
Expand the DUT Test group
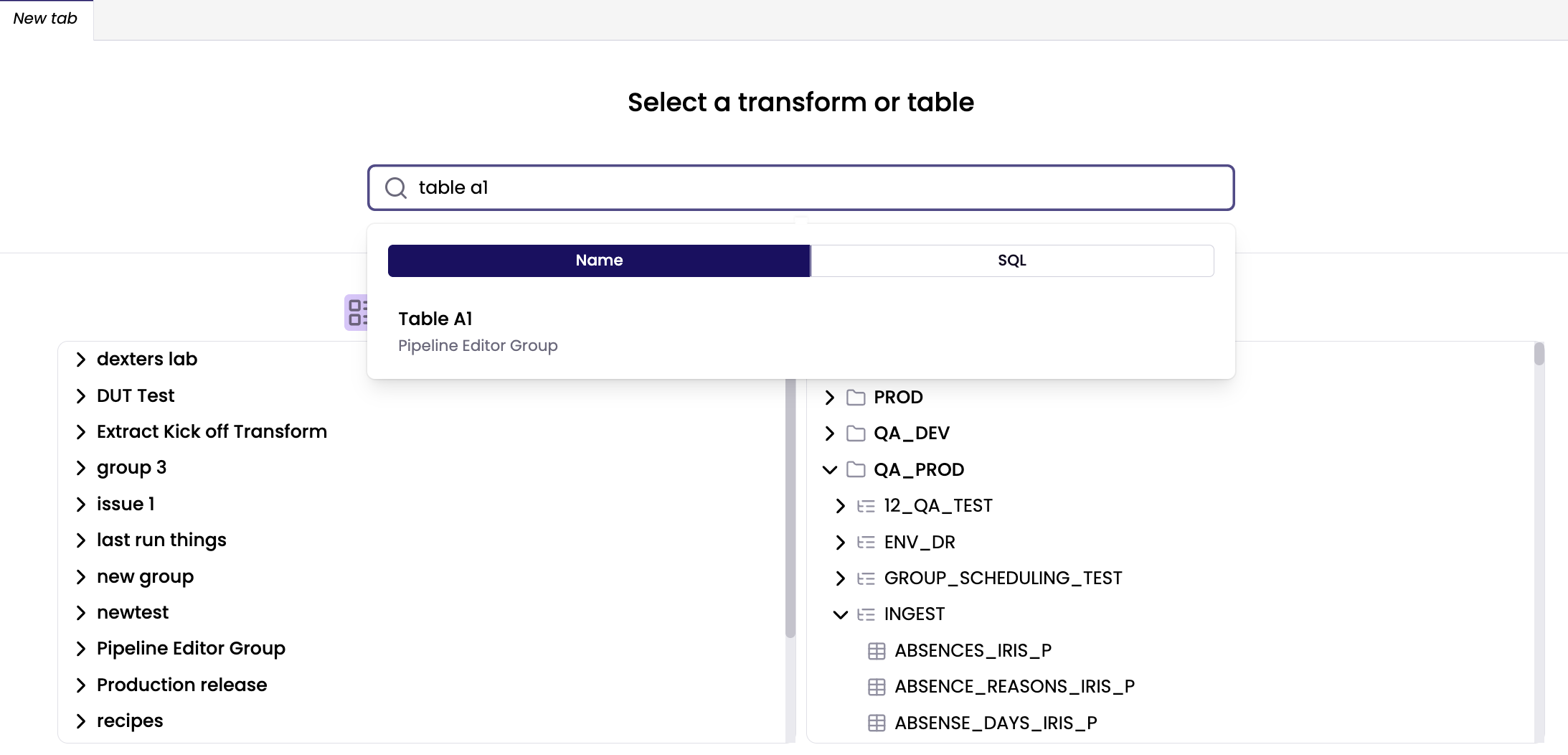(81, 396)
